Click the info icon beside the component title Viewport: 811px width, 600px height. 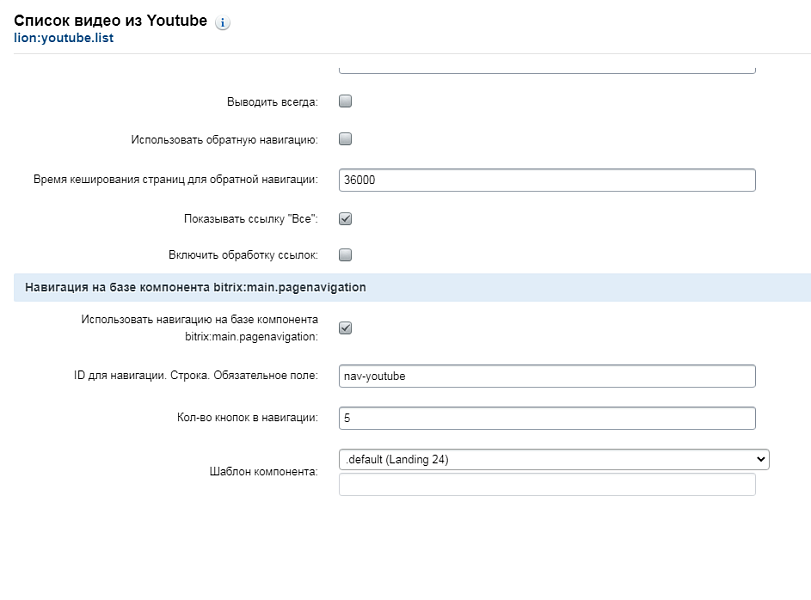click(x=222, y=23)
